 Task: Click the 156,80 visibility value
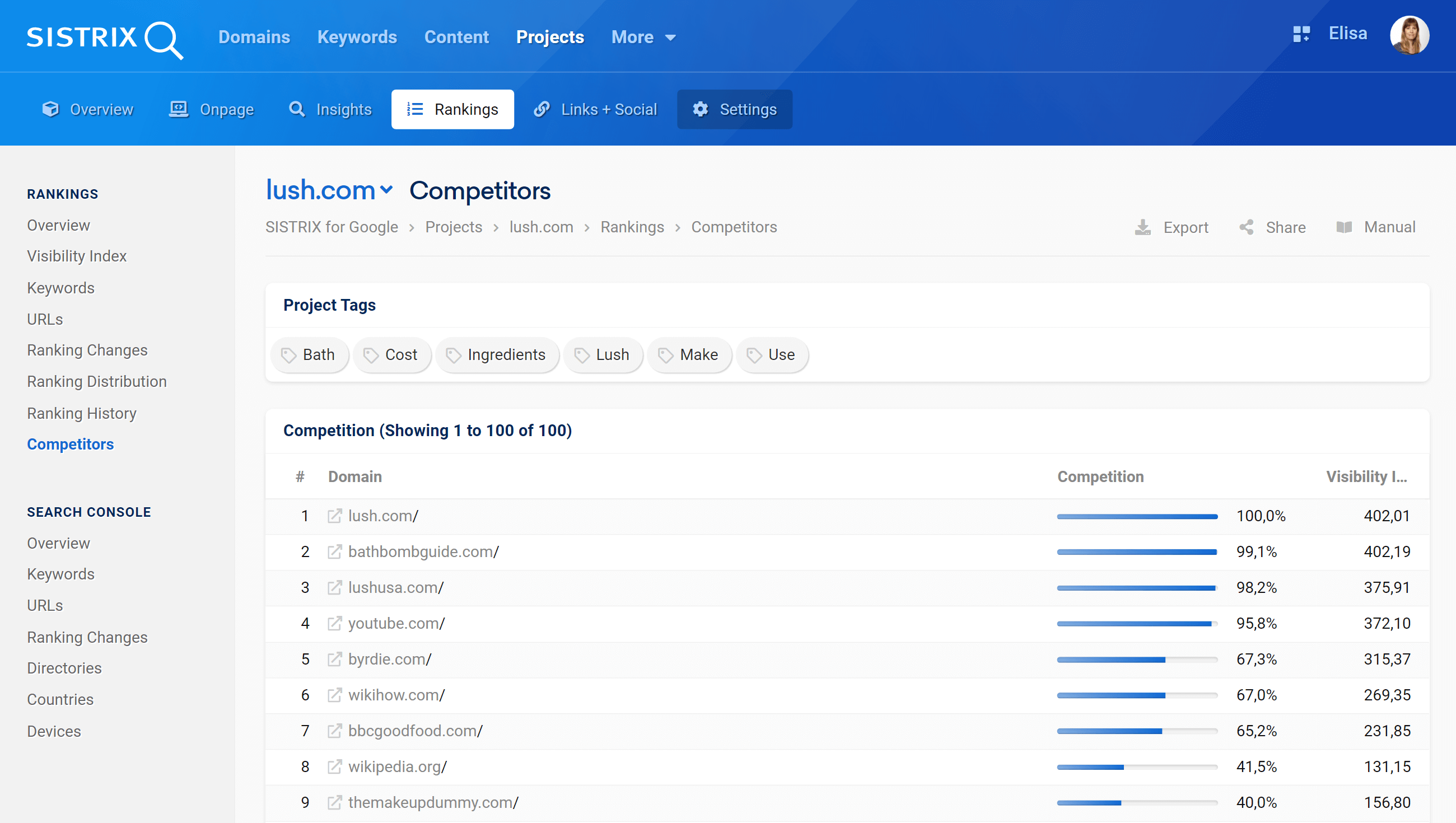click(1387, 802)
